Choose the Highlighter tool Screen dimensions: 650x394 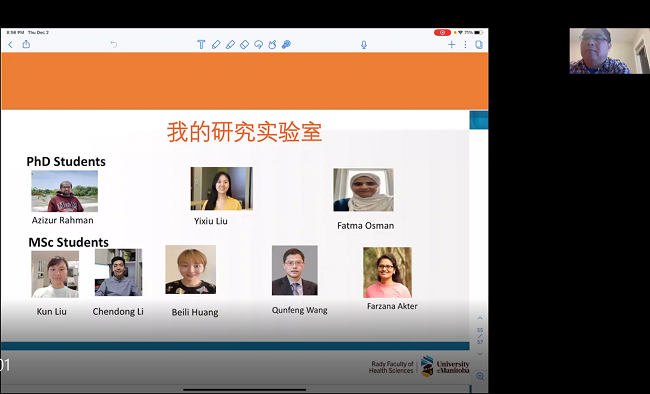click(230, 44)
